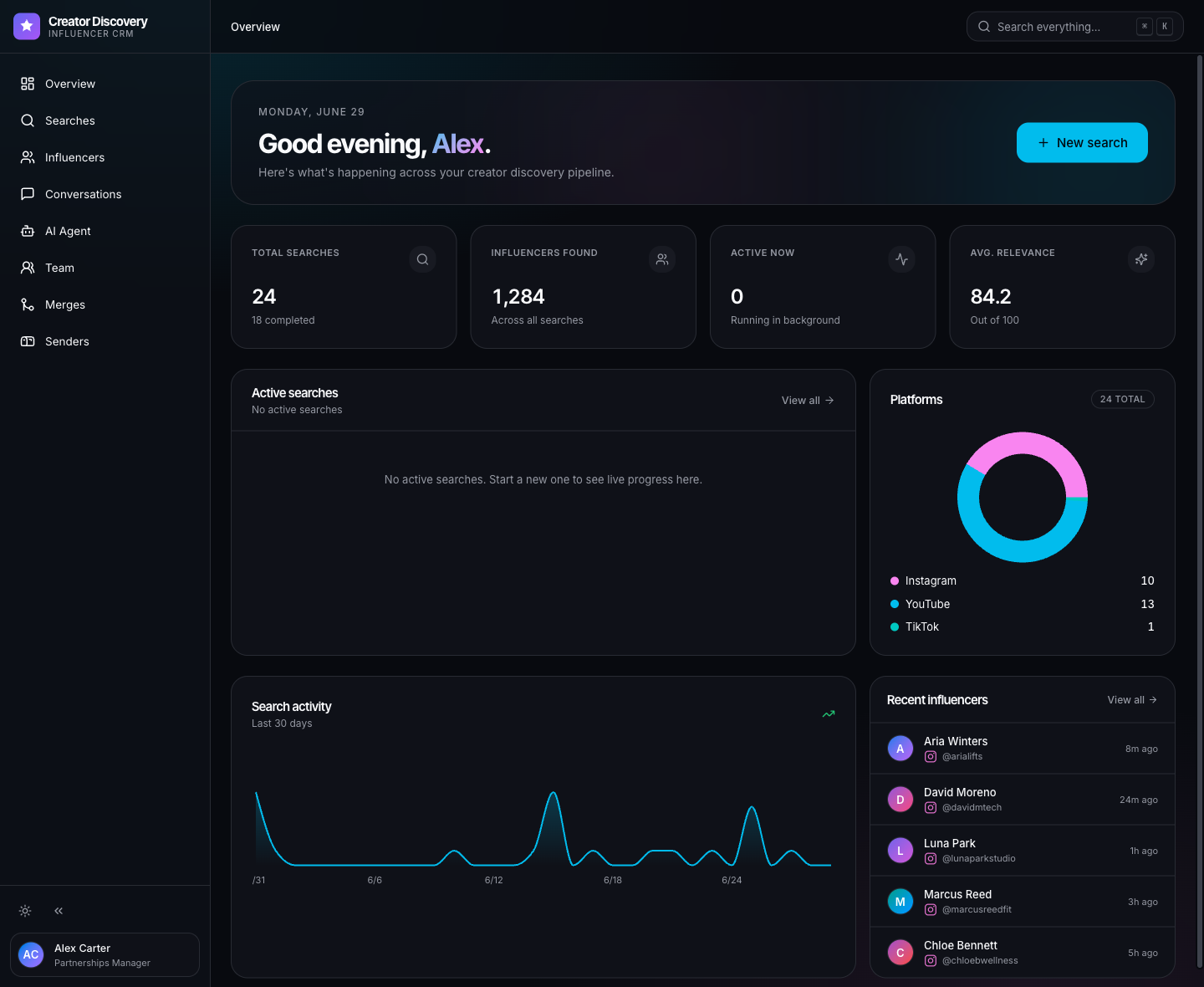This screenshot has width=1204, height=987.
Task: Click the YouTube legend label
Action: point(927,604)
